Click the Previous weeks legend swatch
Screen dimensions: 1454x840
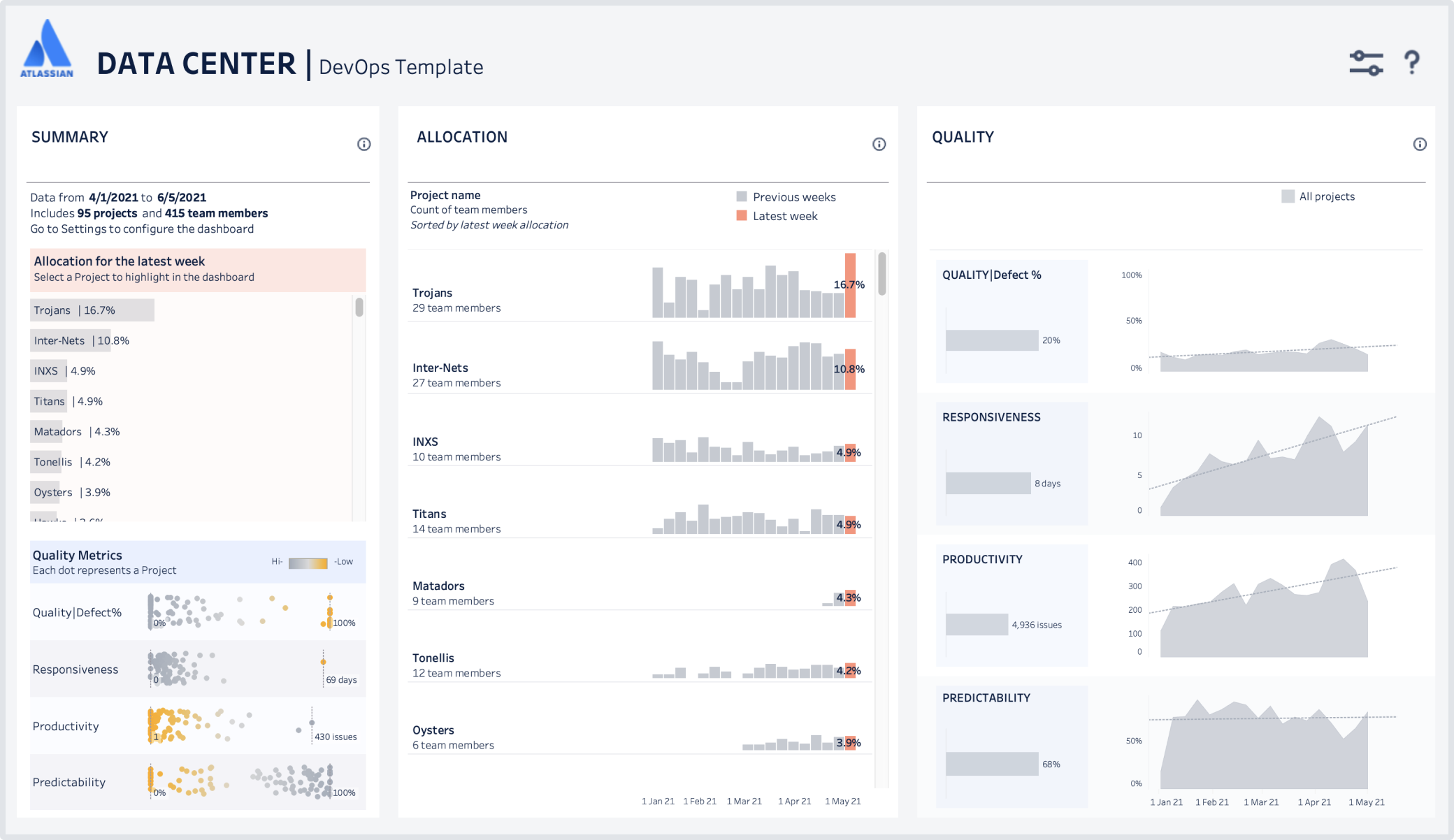(x=741, y=196)
